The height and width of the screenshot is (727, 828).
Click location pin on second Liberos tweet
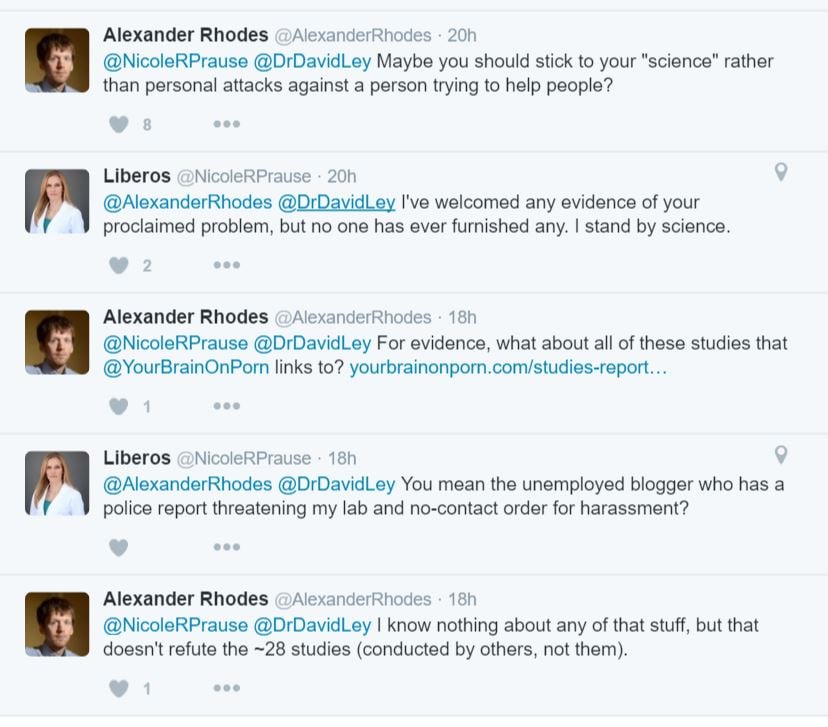pyautogui.click(x=781, y=454)
